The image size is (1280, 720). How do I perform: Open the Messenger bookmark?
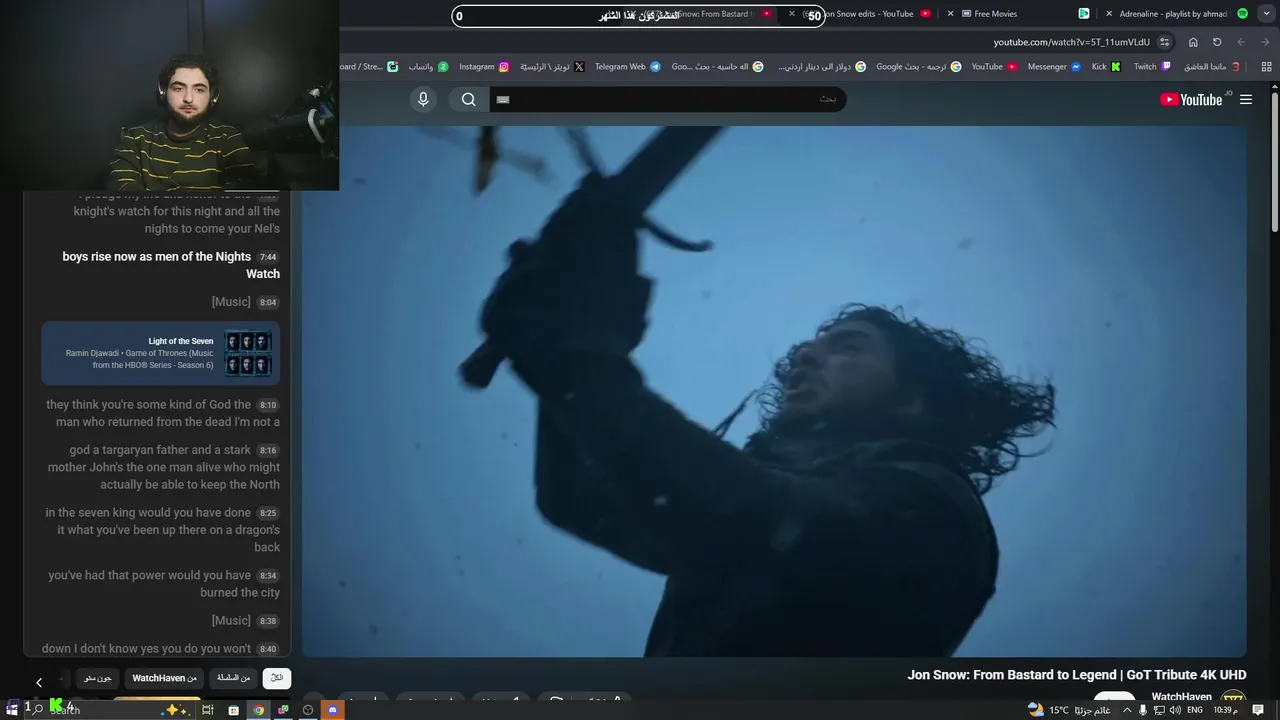point(1054,67)
